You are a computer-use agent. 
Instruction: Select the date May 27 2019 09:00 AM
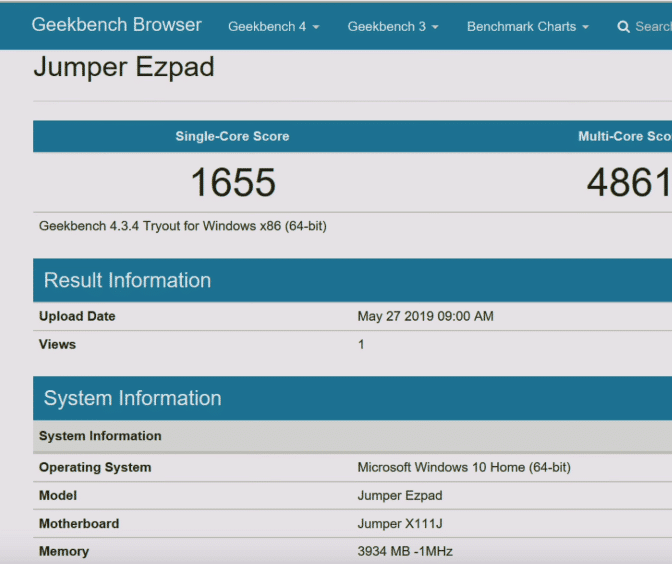[x=426, y=316]
